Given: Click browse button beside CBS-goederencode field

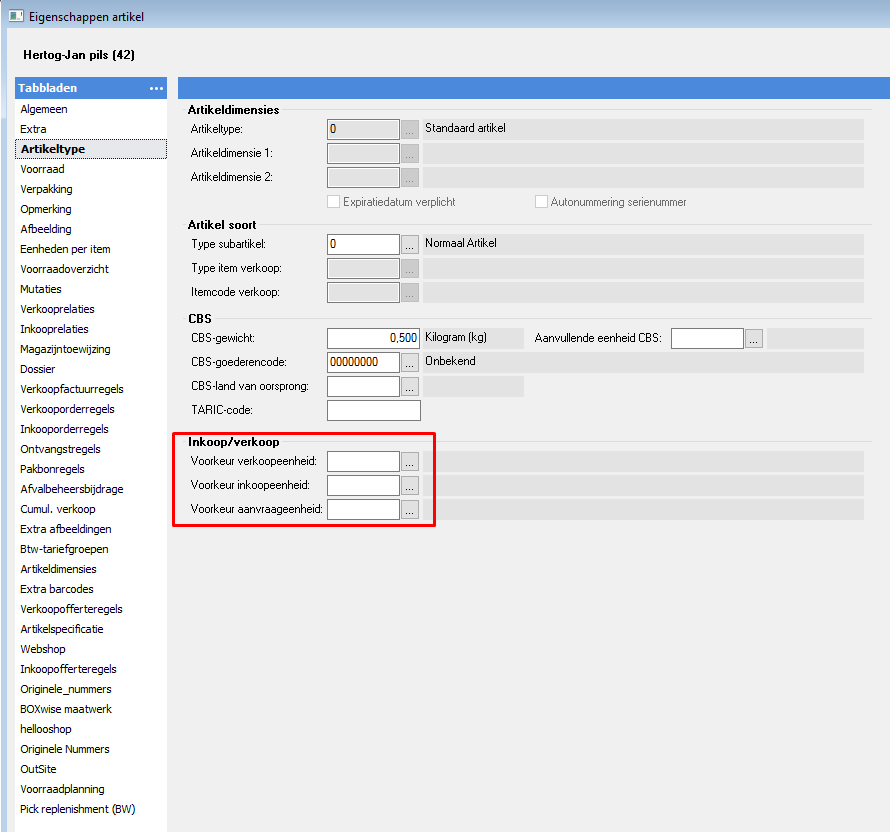Looking at the screenshot, I should [x=410, y=362].
